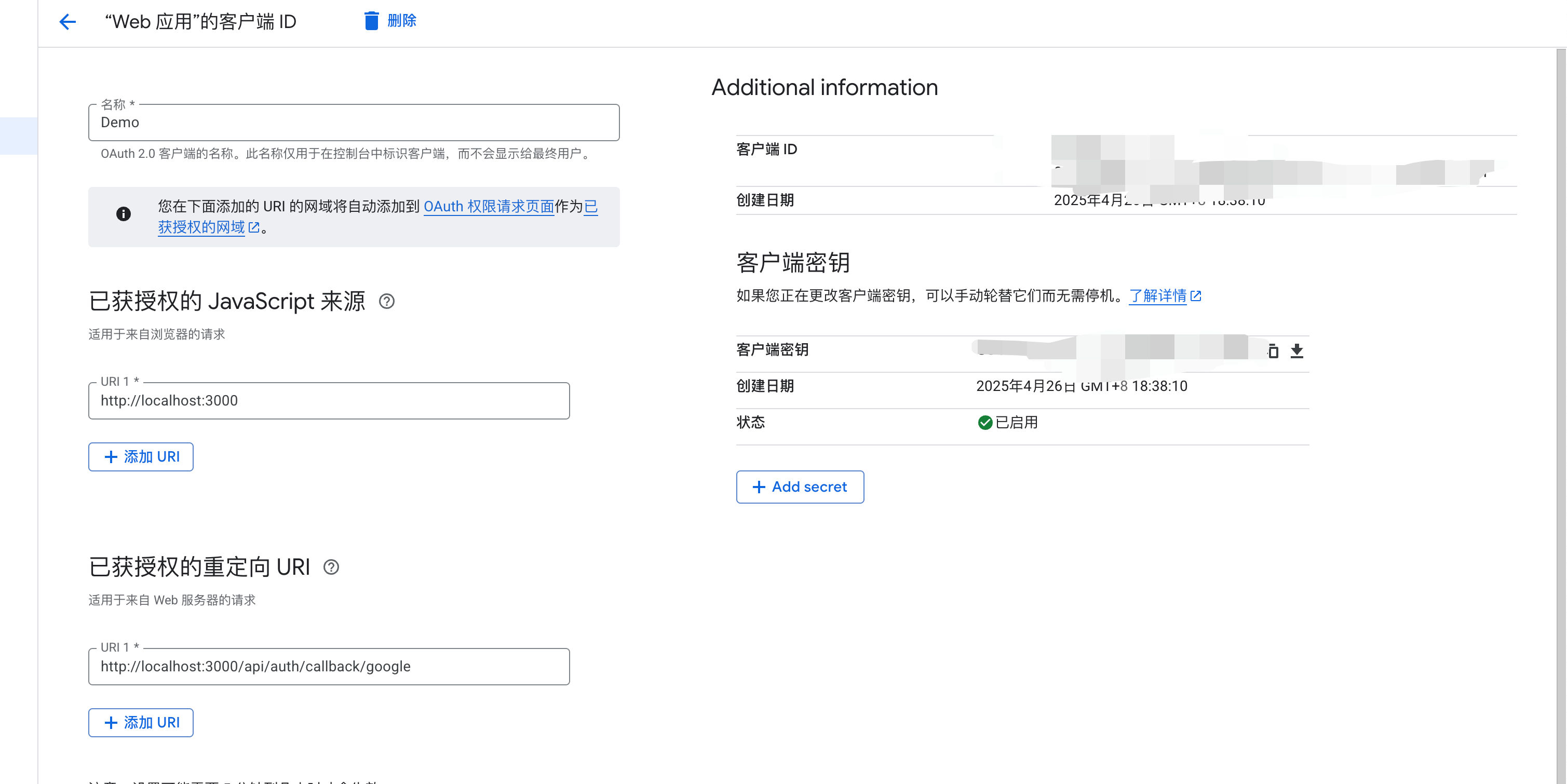The height and width of the screenshot is (784, 1567).
Task: Click the http://localhost:3000 URI field
Action: [329, 400]
